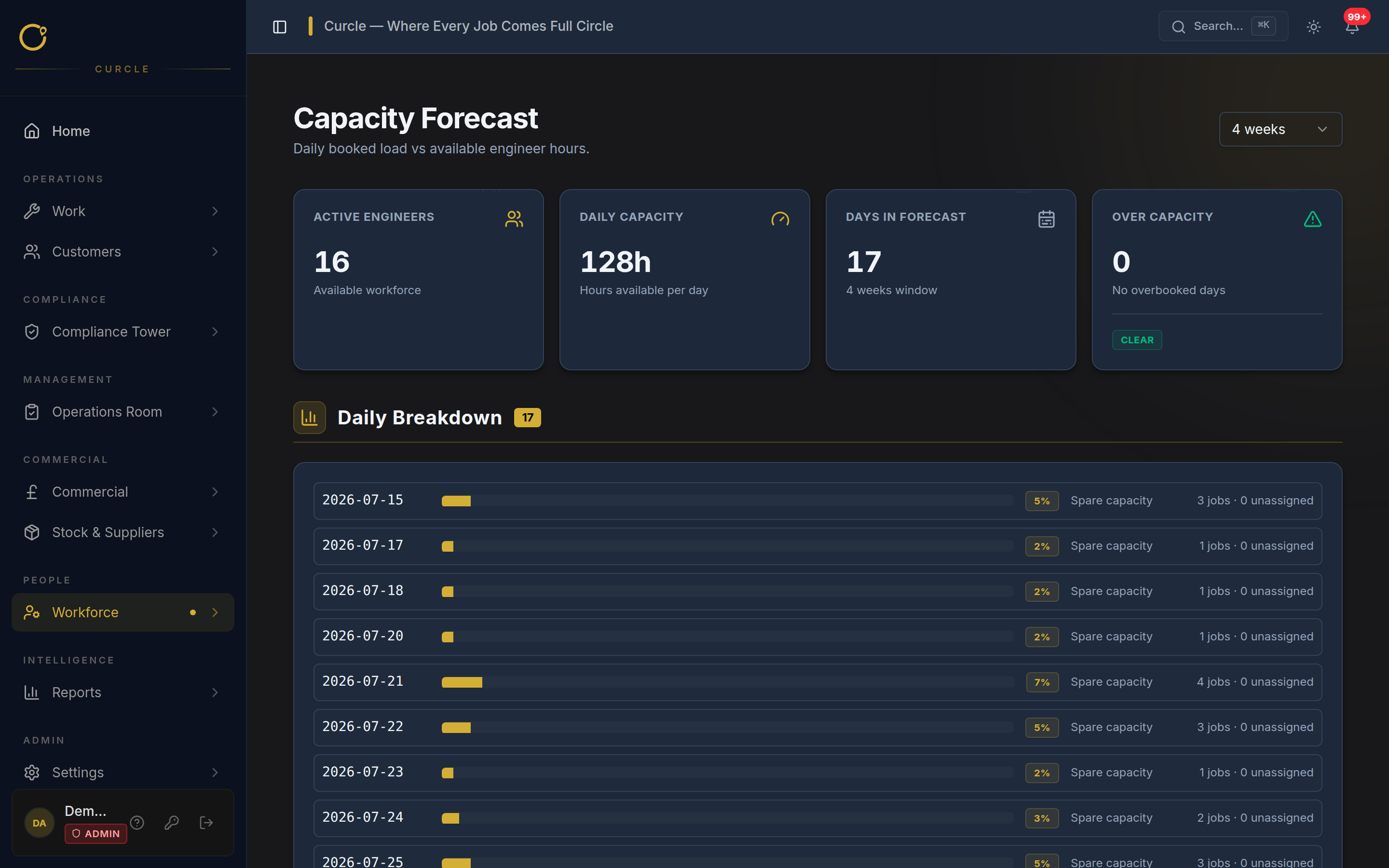
Task: Expand the Work menu chevron
Action: pos(215,211)
